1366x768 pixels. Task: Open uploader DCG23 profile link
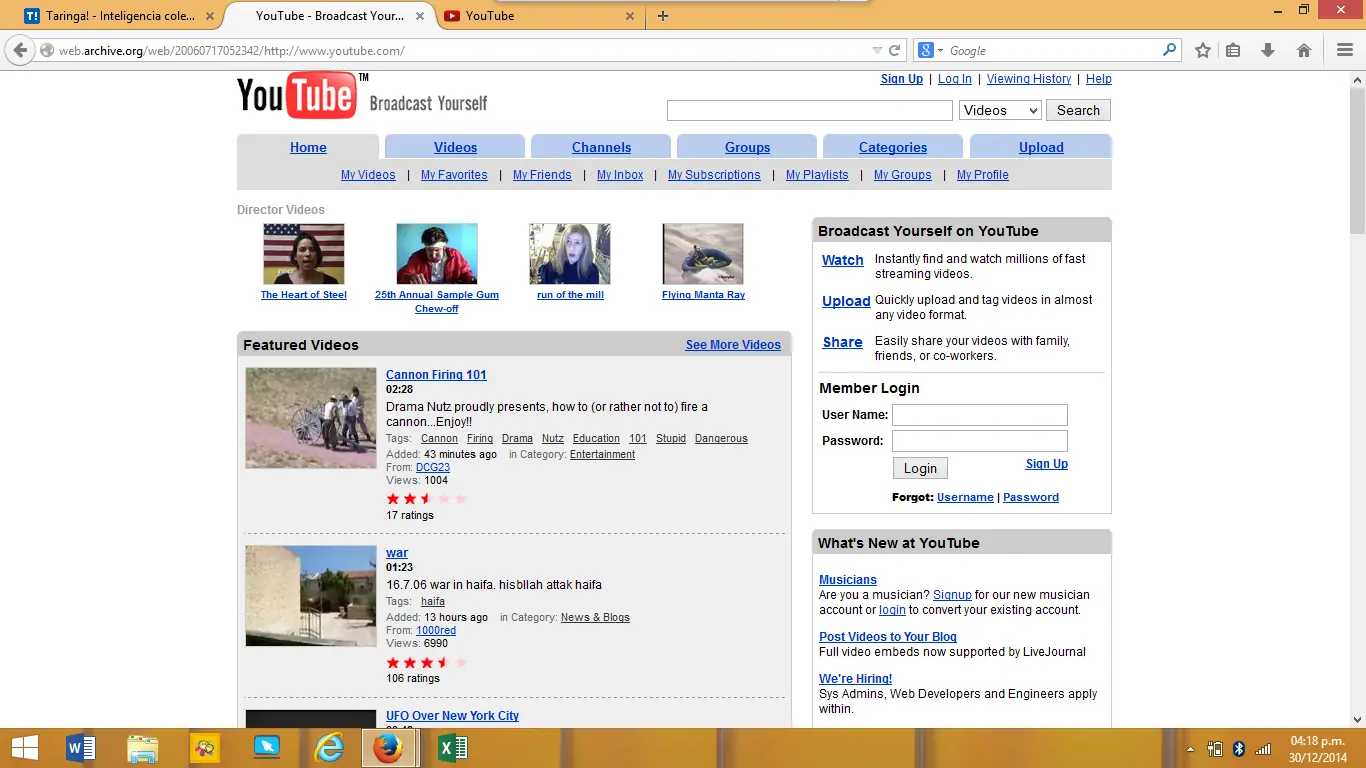[x=433, y=467]
